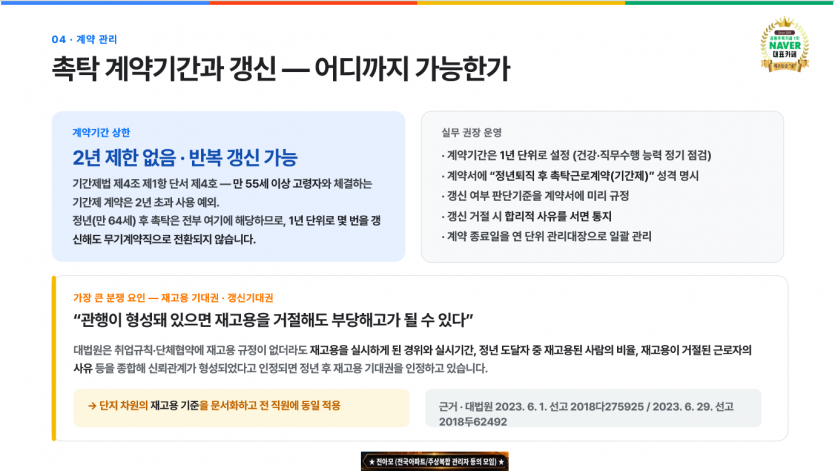835x471 pixels.
Task: Click the yellow box '단지 차원의 재고용 기준을 문서화'
Action: click(241, 408)
